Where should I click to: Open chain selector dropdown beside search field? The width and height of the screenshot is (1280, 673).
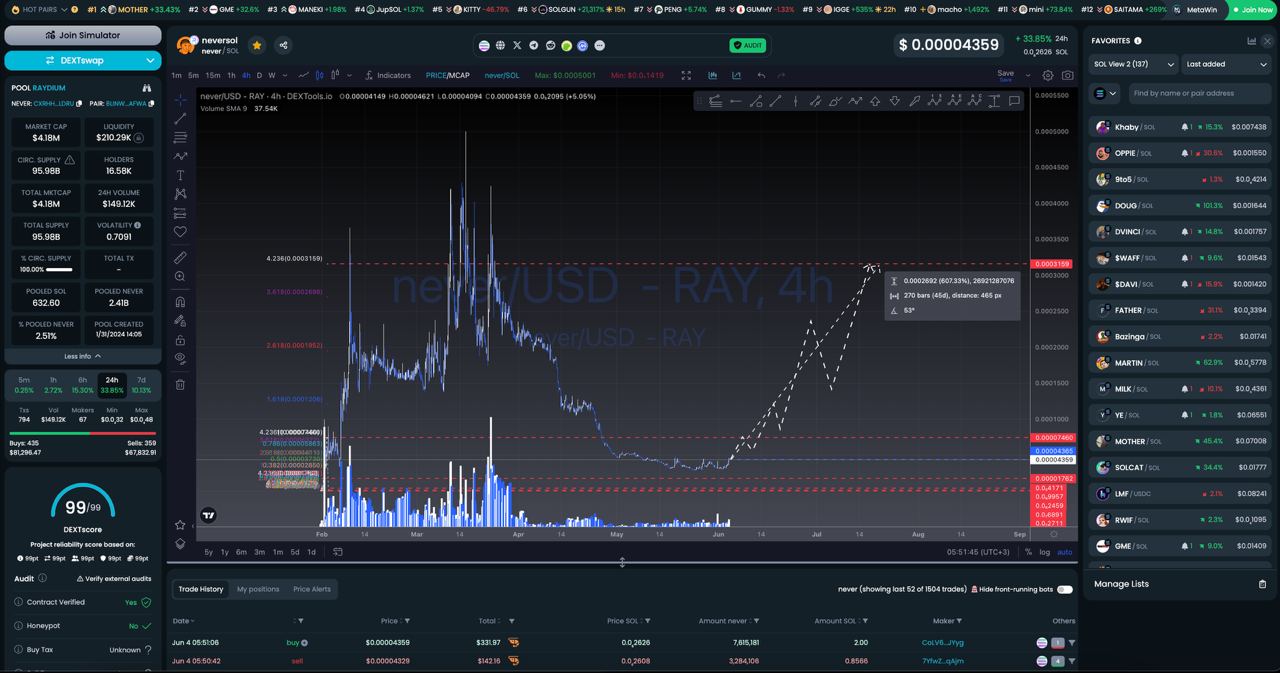[x=1104, y=93]
